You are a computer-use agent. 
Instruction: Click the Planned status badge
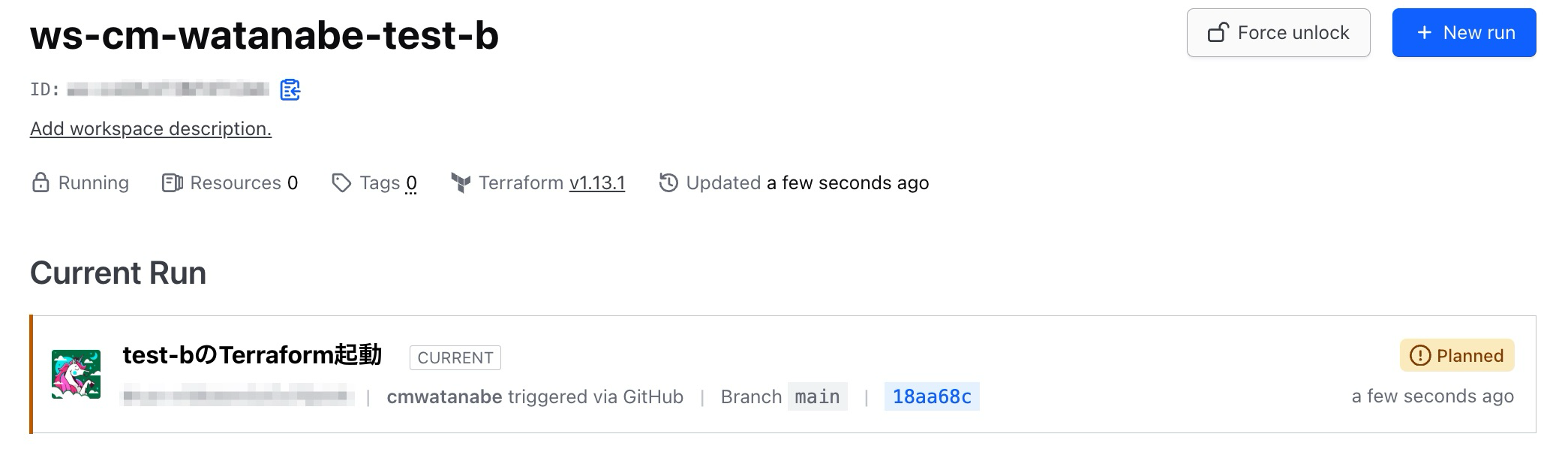[1457, 356]
